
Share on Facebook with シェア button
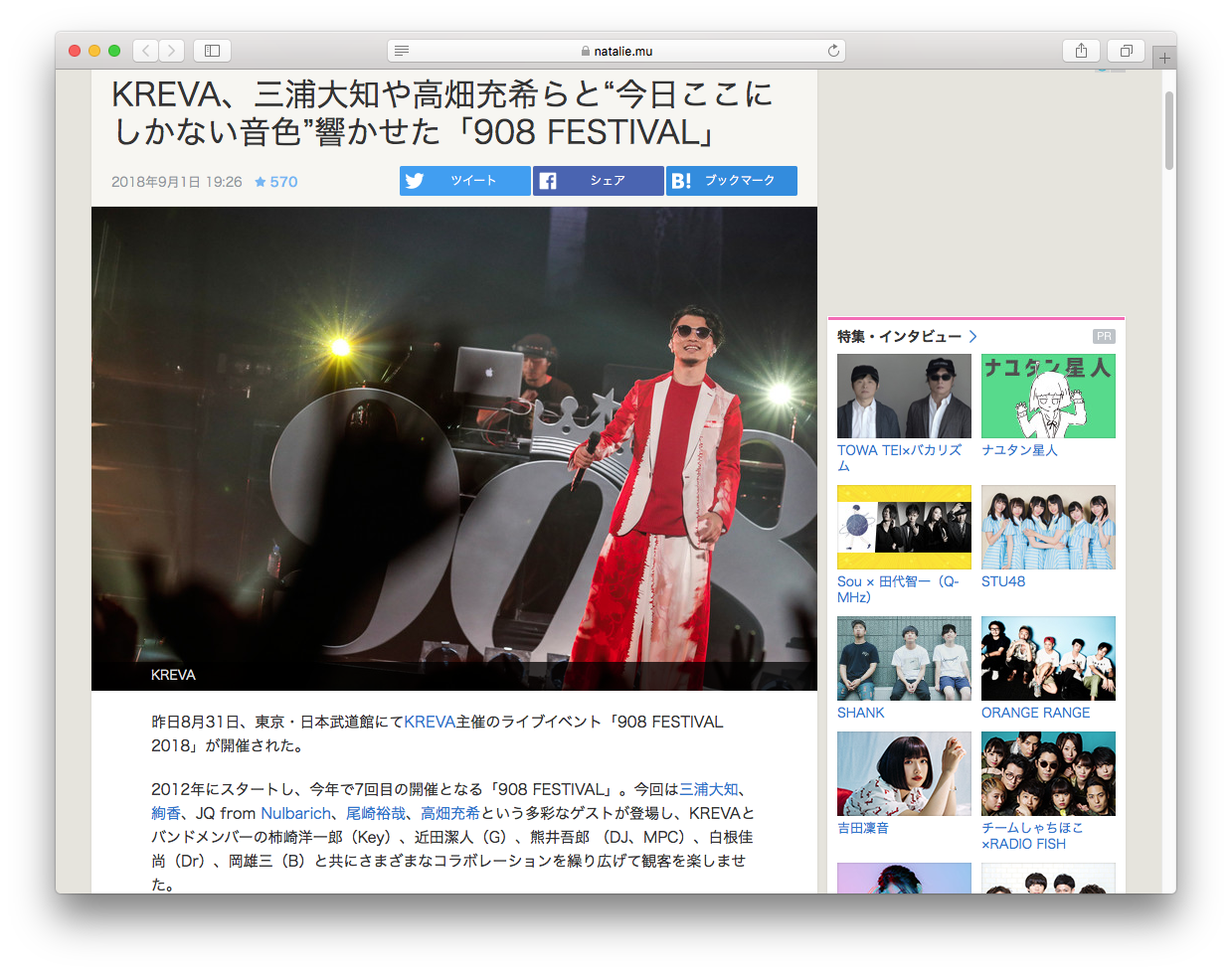pos(598,181)
